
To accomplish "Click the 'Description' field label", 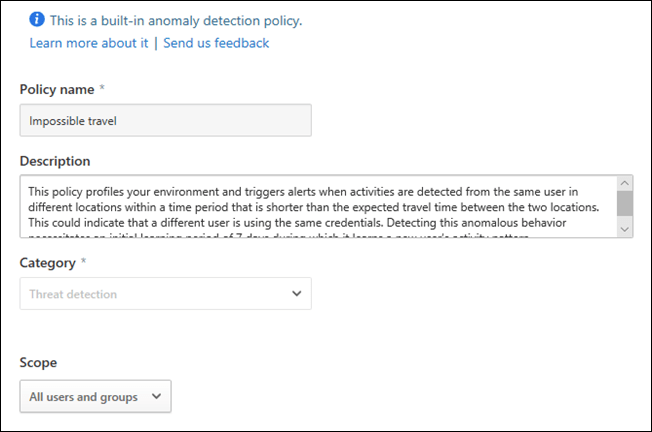I will tap(55, 161).
